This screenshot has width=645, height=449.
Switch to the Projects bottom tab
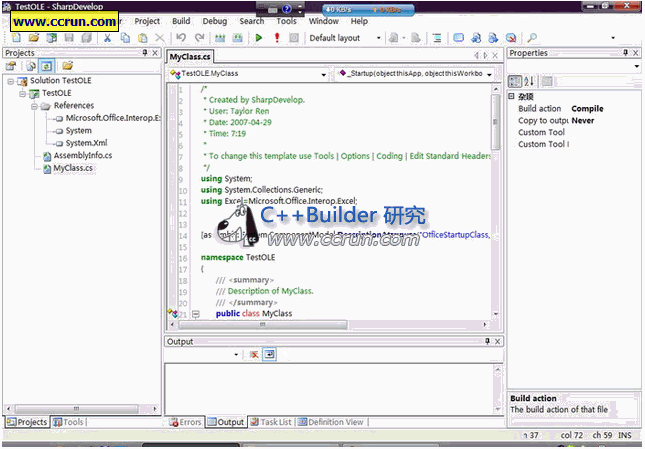(x=27, y=422)
